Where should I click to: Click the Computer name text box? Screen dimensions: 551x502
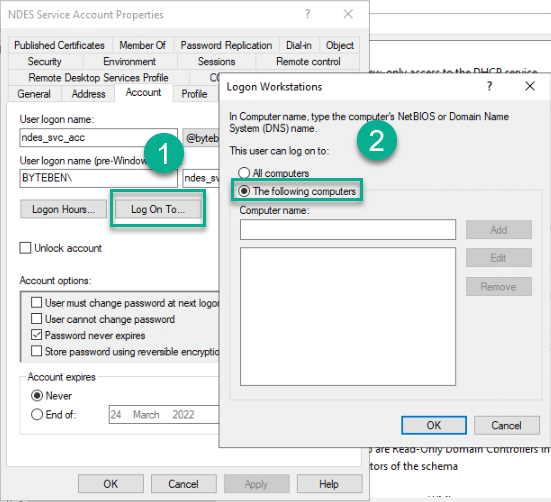pyautogui.click(x=348, y=230)
